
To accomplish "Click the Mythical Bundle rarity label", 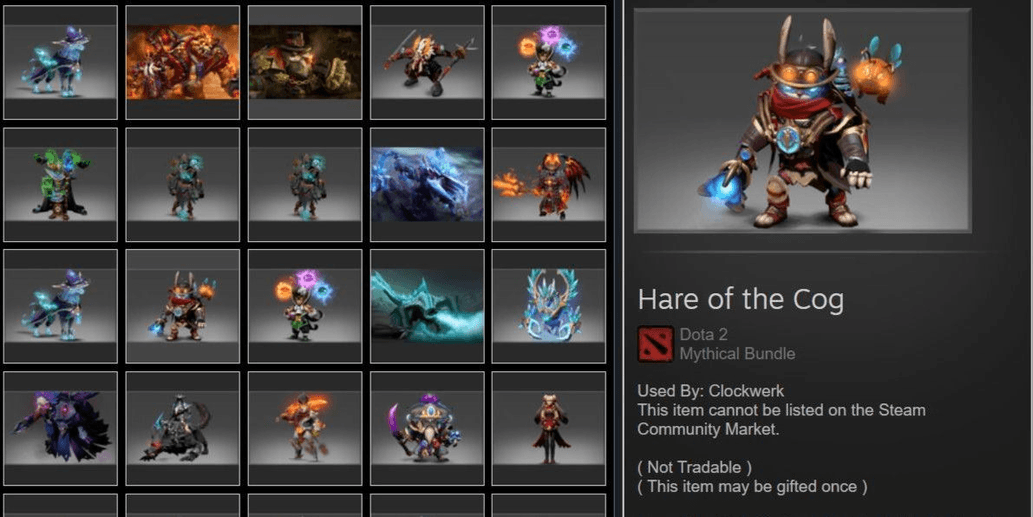I will tap(737, 354).
